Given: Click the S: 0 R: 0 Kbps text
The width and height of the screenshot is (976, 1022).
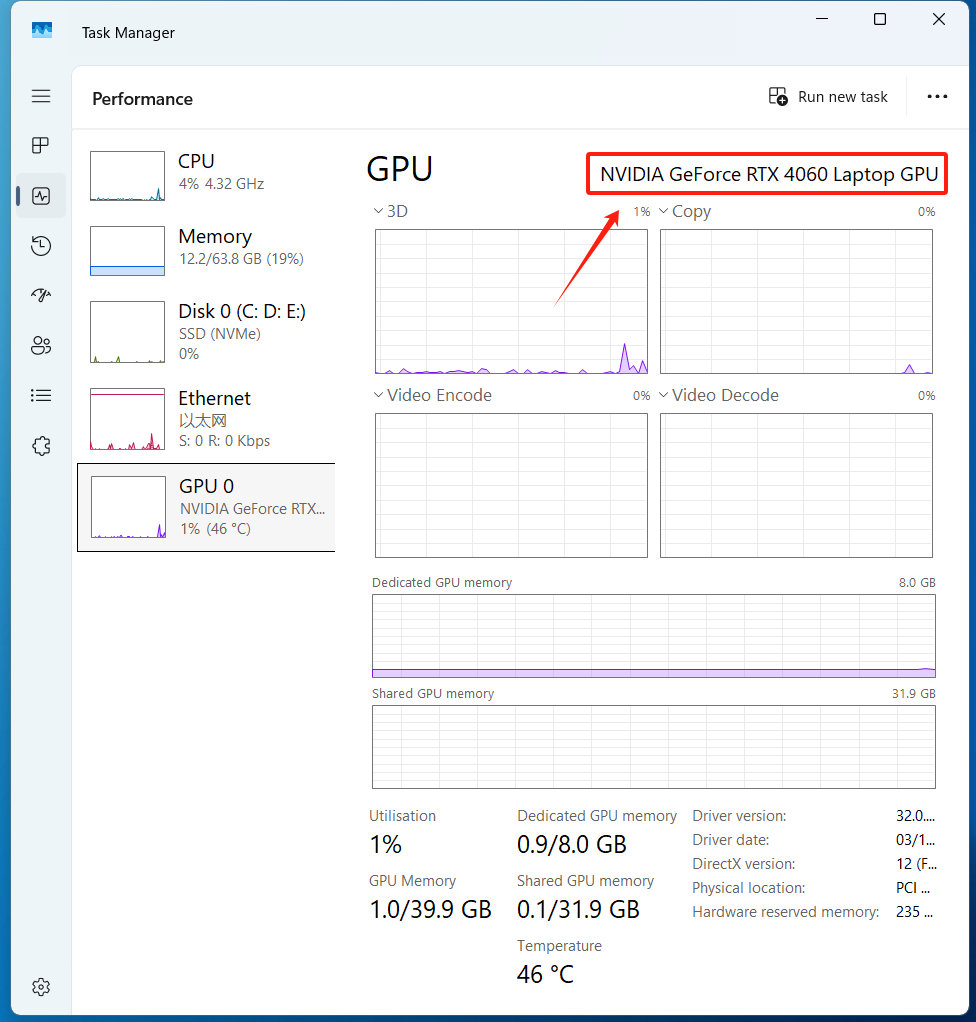Looking at the screenshot, I should coord(224,441).
